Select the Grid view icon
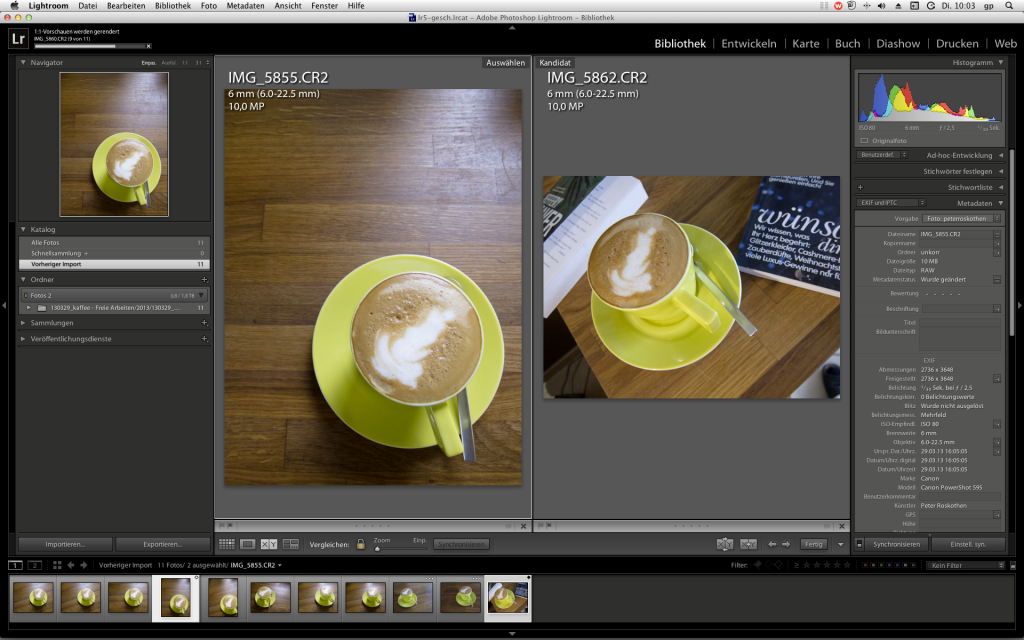 coord(225,544)
